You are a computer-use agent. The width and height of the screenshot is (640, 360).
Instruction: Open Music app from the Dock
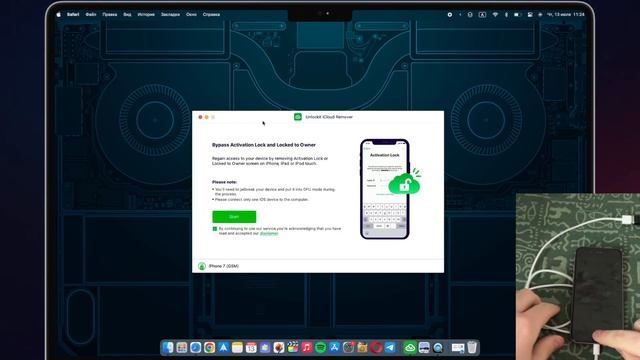307,348
